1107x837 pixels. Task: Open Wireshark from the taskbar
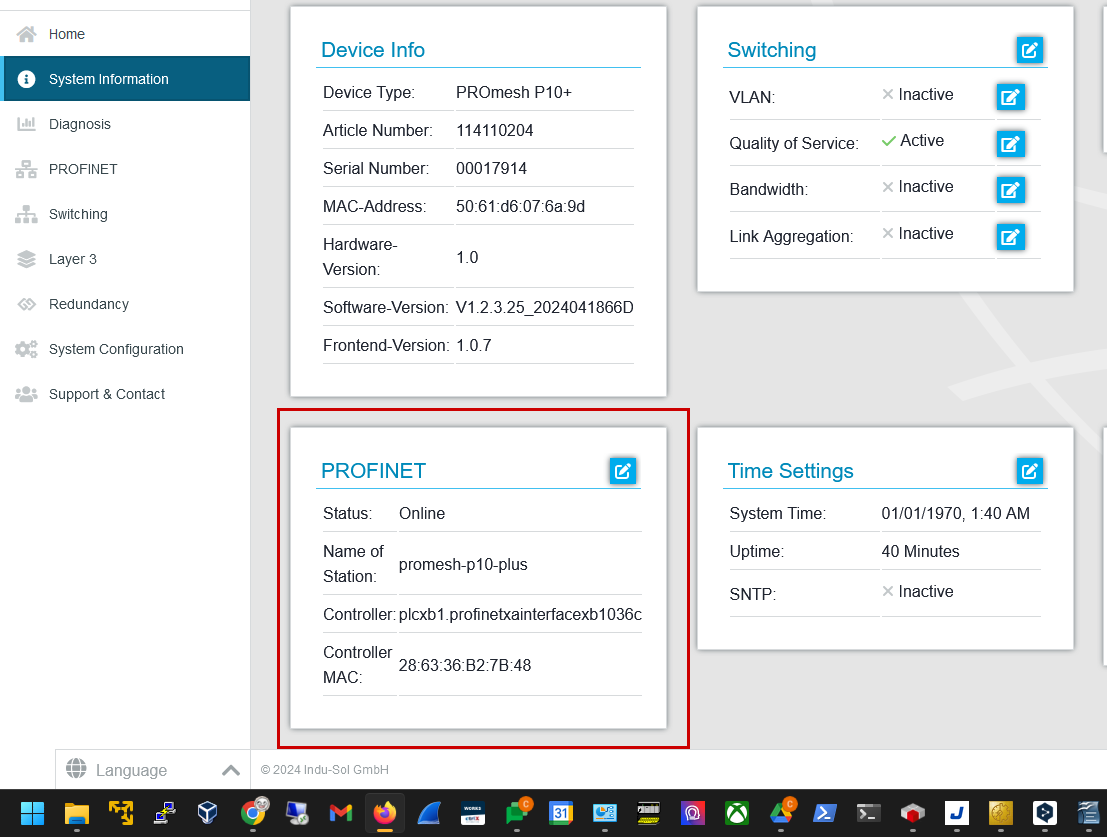[x=429, y=813]
